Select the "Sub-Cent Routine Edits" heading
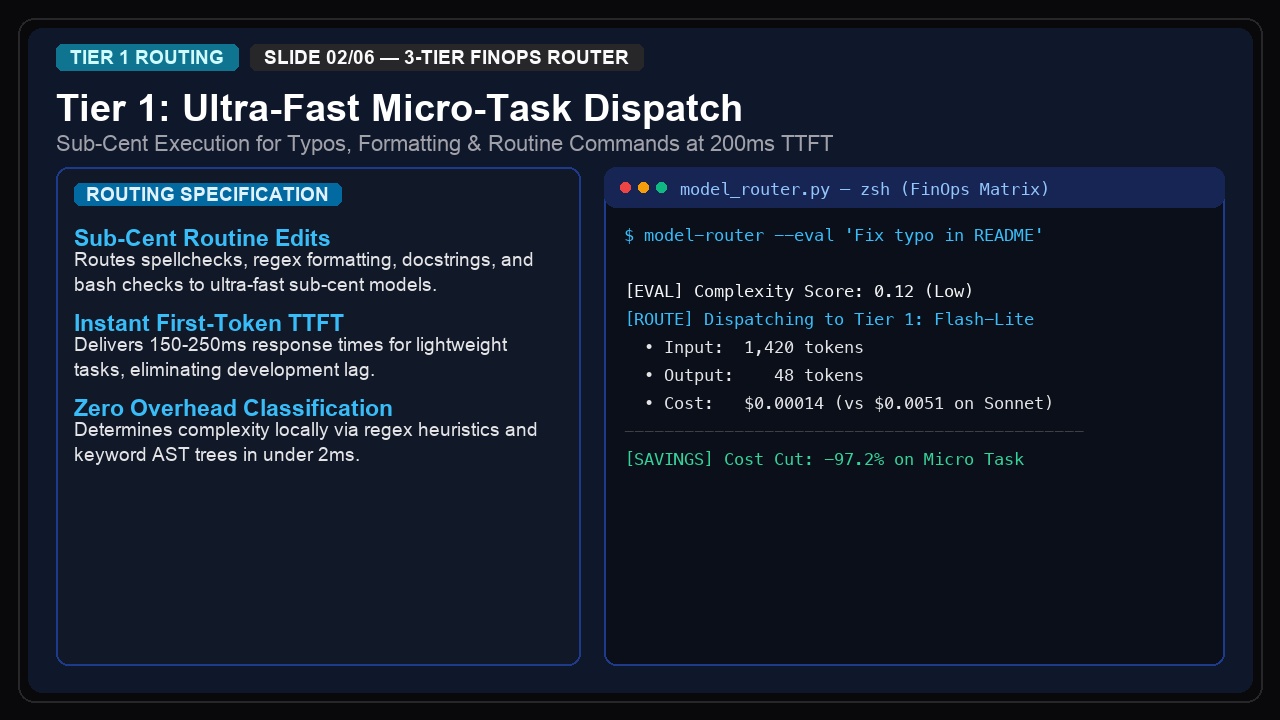Screen dimensions: 1280x720 tap(202, 238)
